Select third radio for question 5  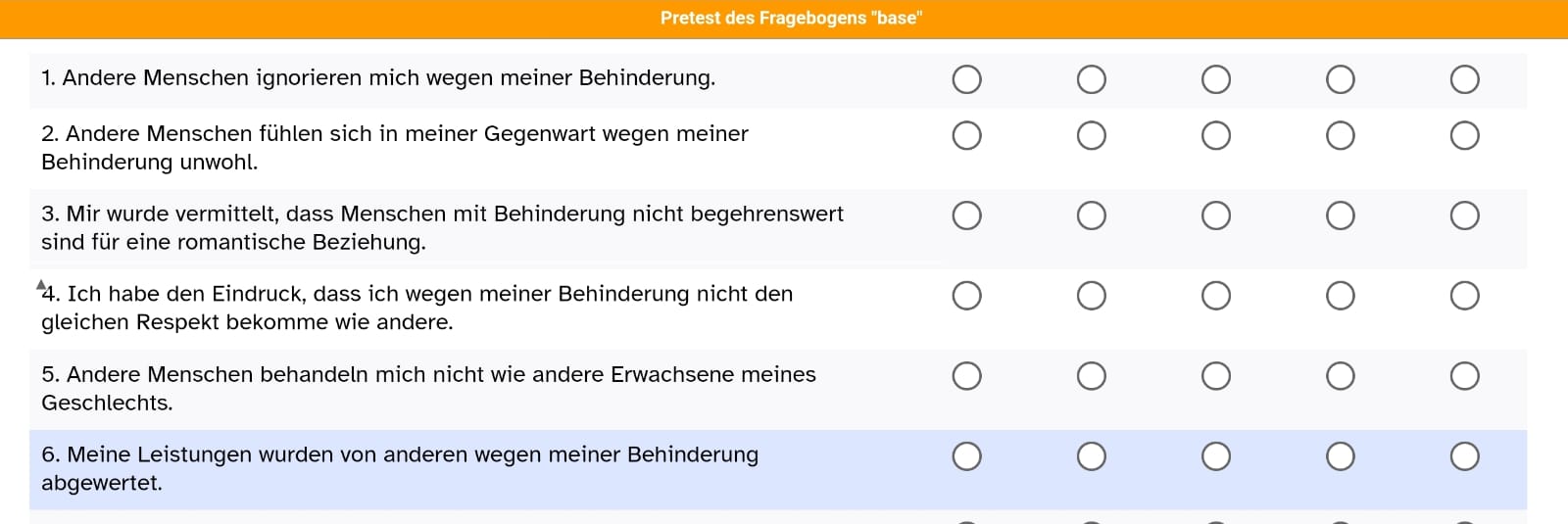(1215, 376)
